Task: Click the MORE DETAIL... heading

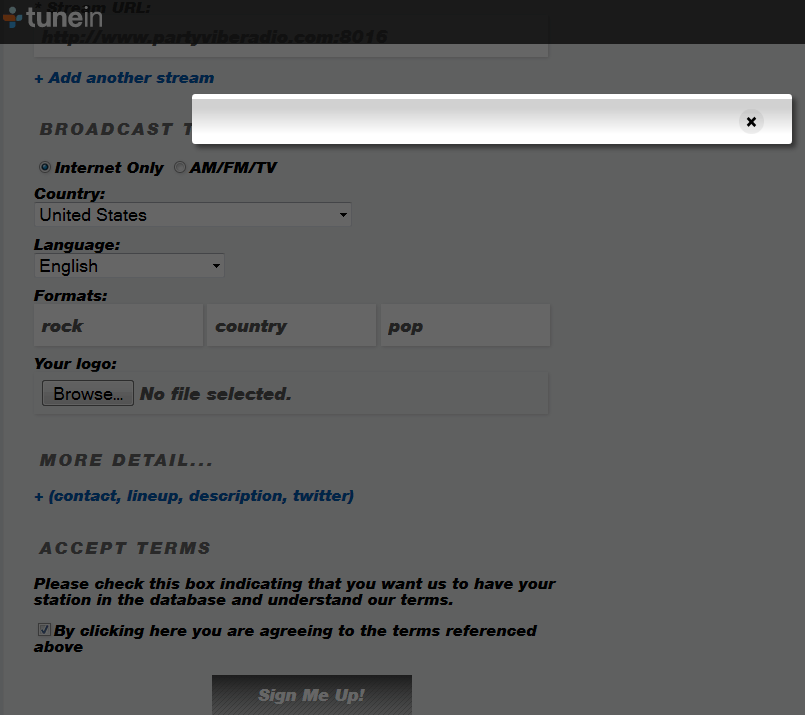Action: click(x=126, y=460)
